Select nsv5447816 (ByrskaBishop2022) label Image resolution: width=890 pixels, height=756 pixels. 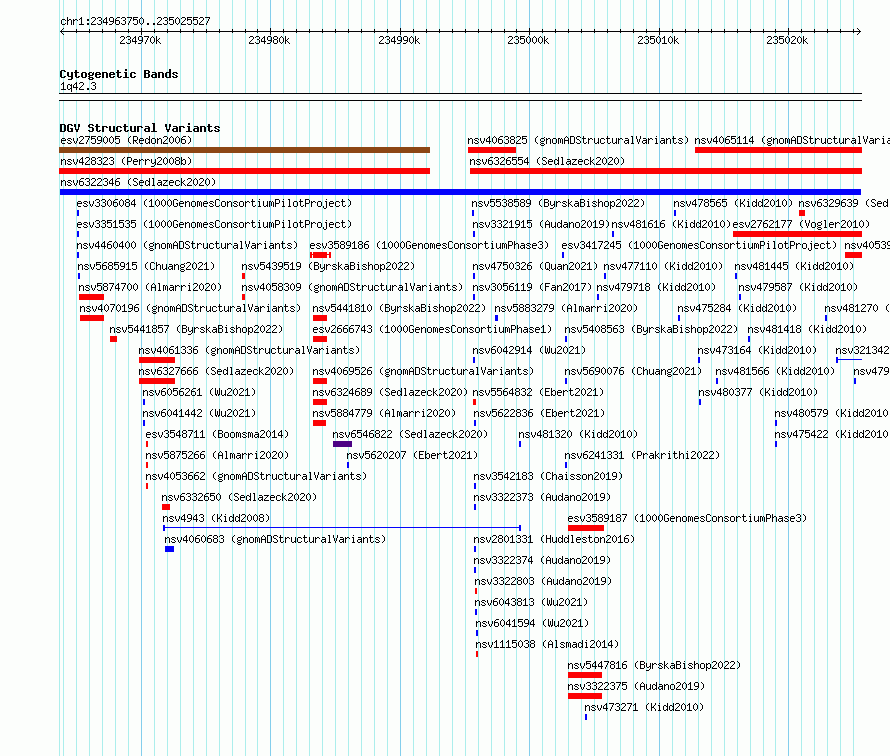(654, 665)
